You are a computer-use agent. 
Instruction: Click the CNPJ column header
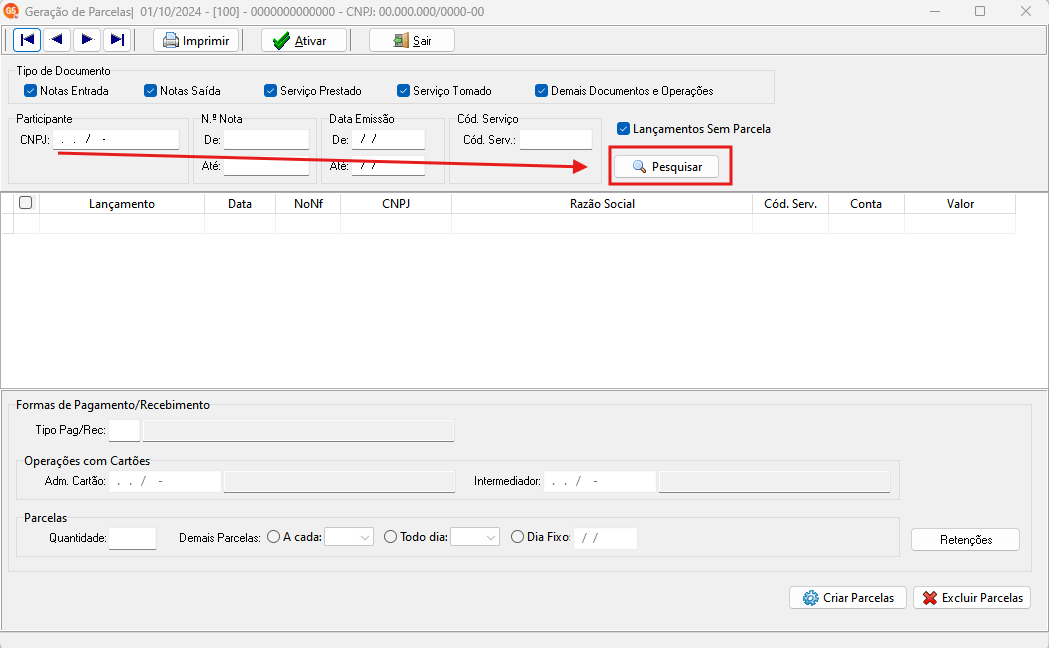pos(396,204)
